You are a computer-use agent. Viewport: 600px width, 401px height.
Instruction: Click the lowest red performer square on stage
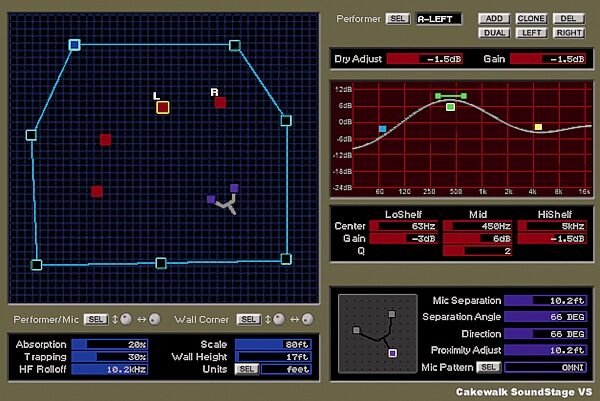pos(97,191)
